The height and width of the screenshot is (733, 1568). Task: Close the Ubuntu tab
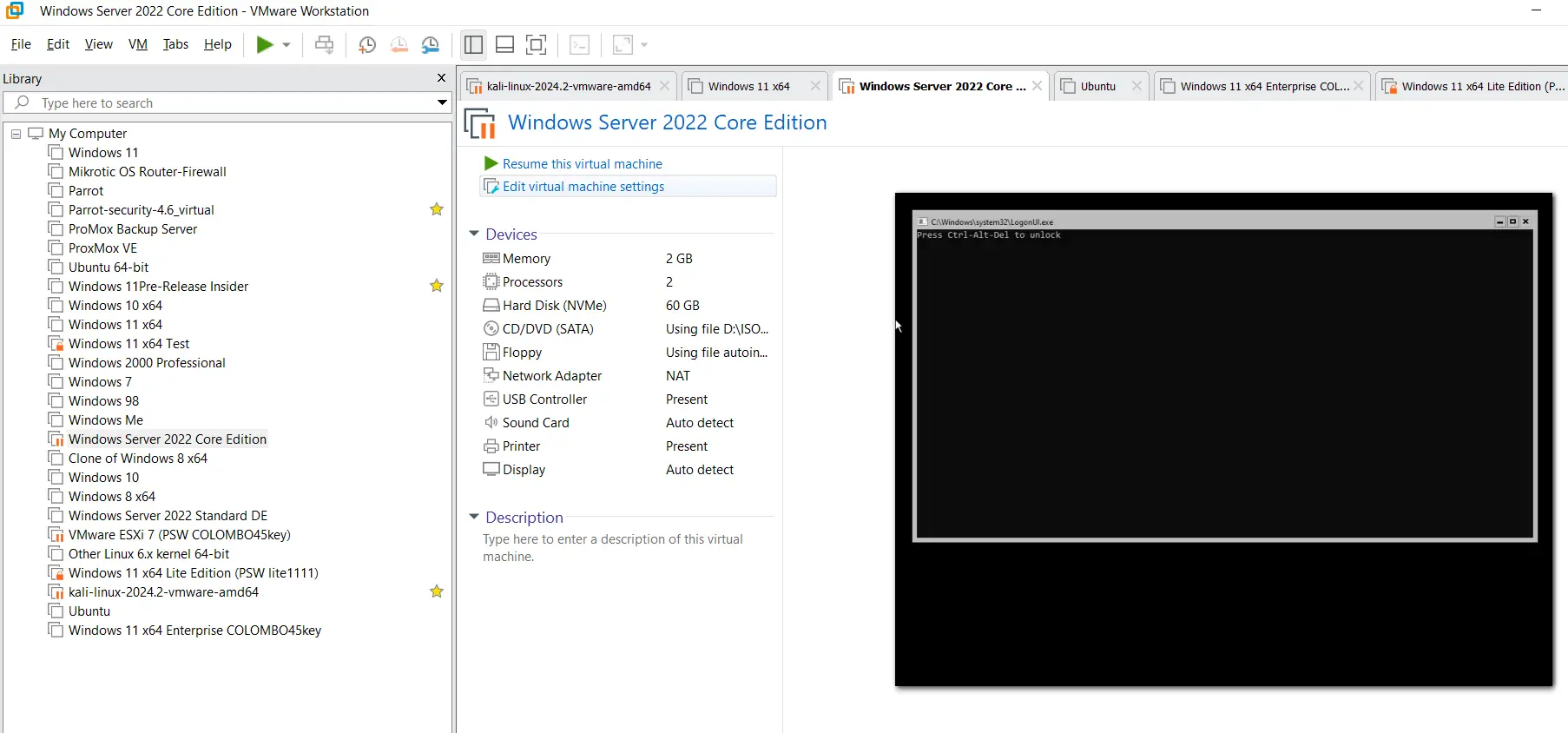point(1136,86)
